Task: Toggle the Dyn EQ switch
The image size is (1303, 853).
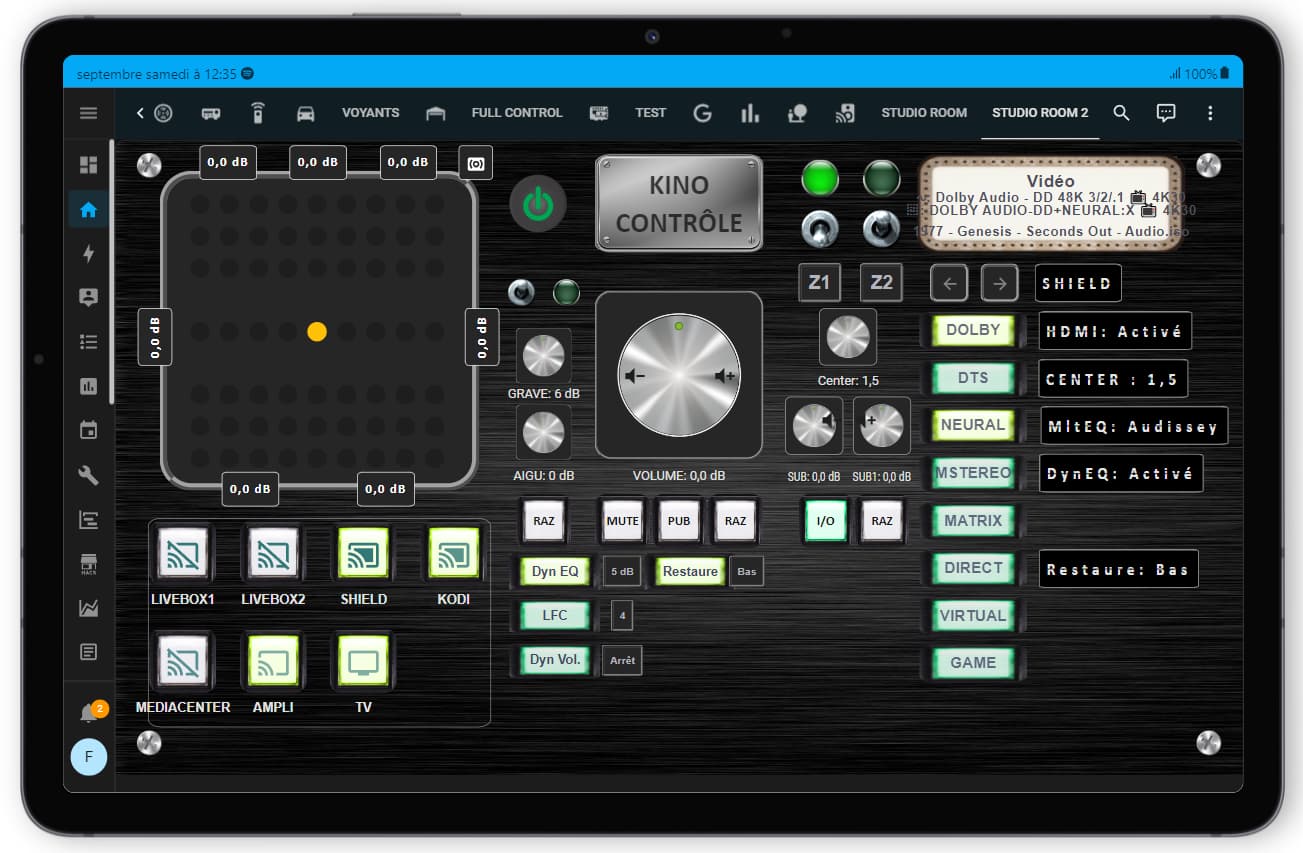Action: tap(555, 572)
